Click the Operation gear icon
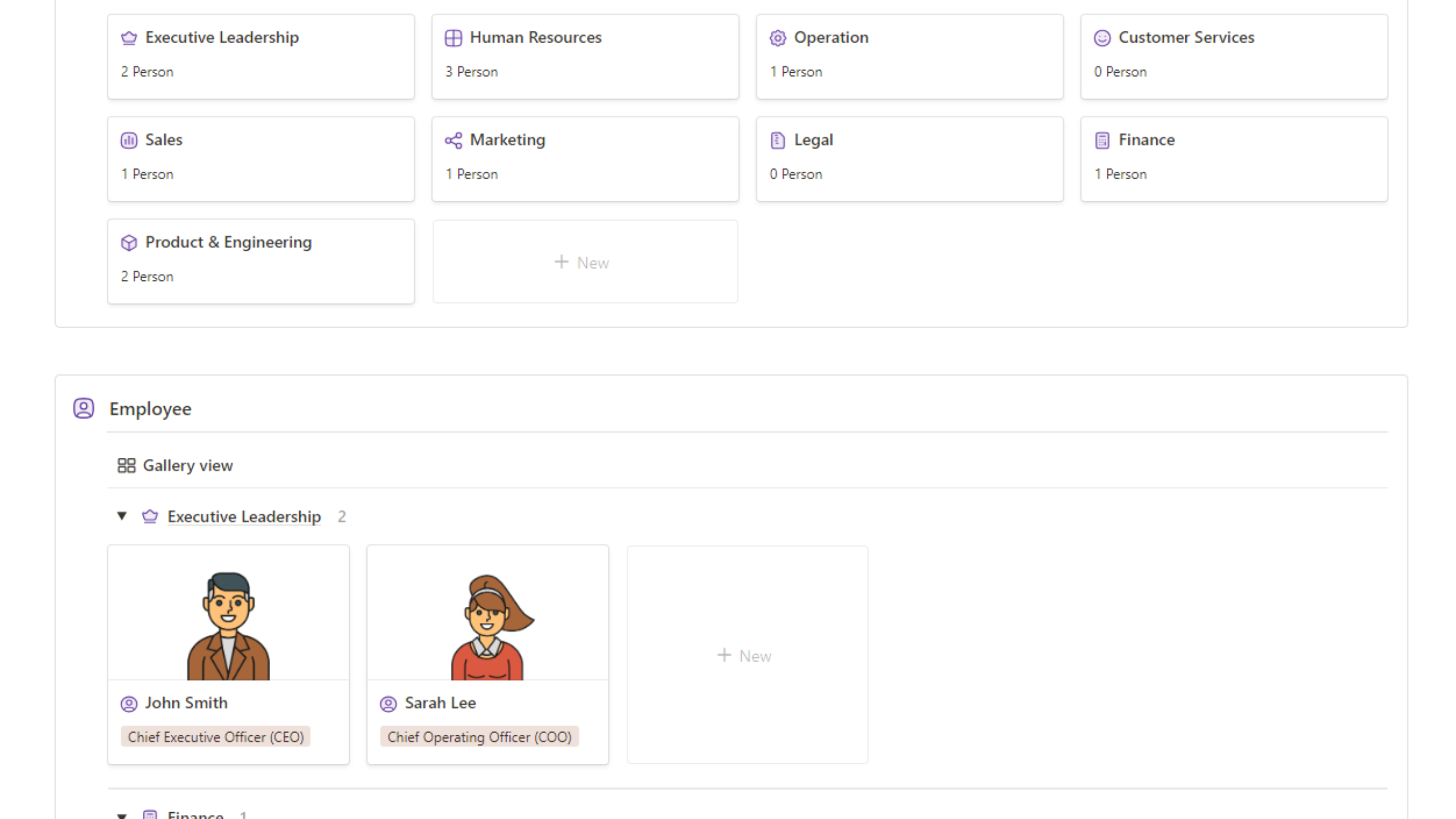Image resolution: width=1456 pixels, height=819 pixels. (777, 38)
